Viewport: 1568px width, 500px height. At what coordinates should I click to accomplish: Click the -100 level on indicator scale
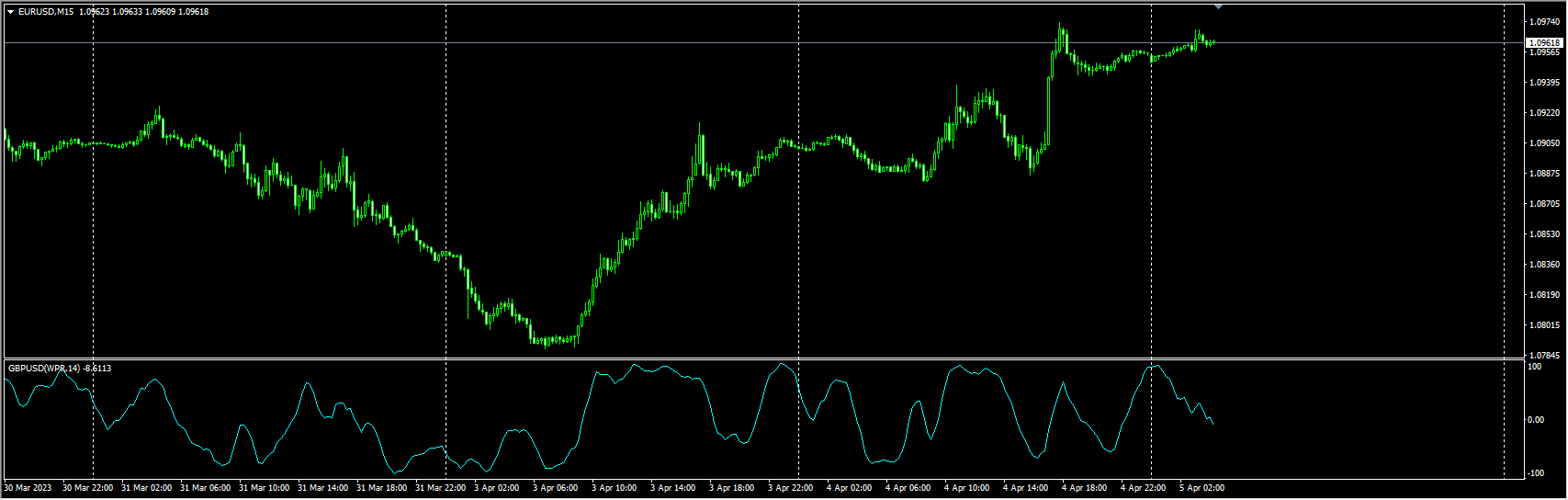pyautogui.click(x=1534, y=473)
